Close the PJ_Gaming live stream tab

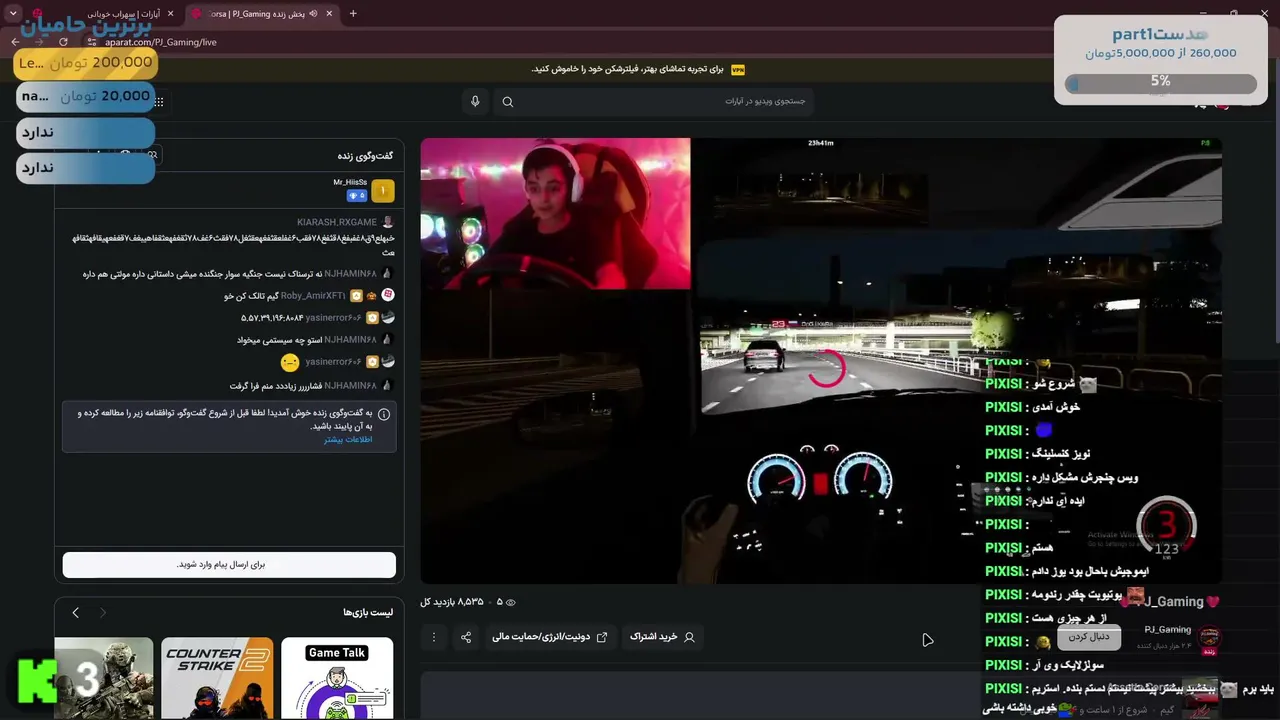point(329,14)
